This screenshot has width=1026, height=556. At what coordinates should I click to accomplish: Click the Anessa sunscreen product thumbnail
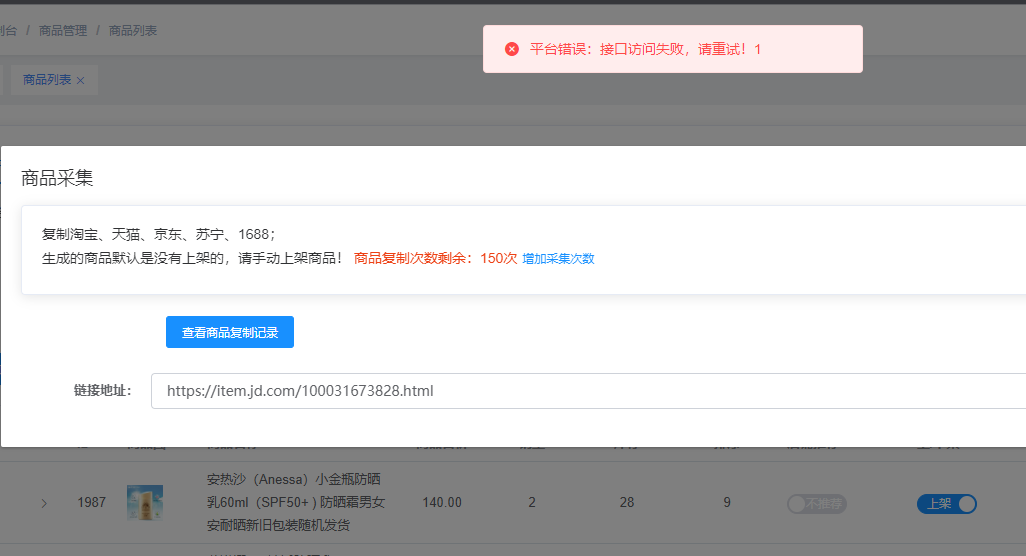[x=144, y=502]
